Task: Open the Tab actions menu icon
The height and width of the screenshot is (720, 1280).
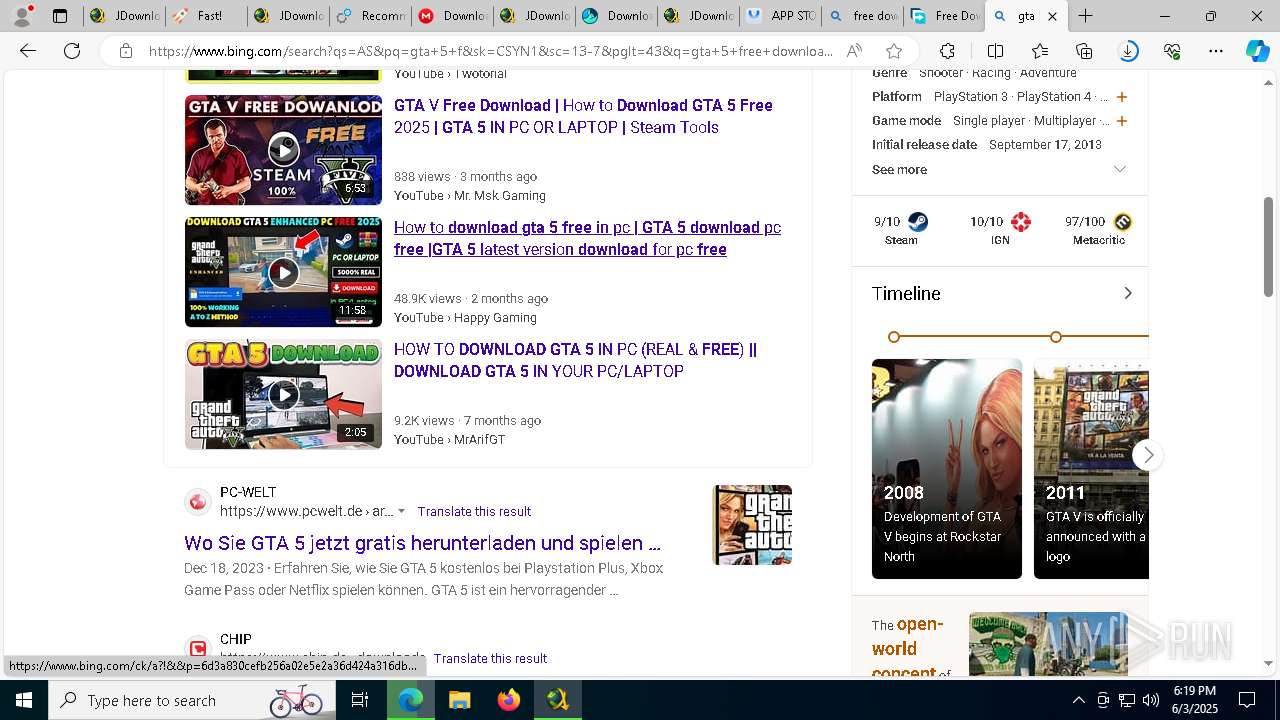Action: pyautogui.click(x=60, y=16)
